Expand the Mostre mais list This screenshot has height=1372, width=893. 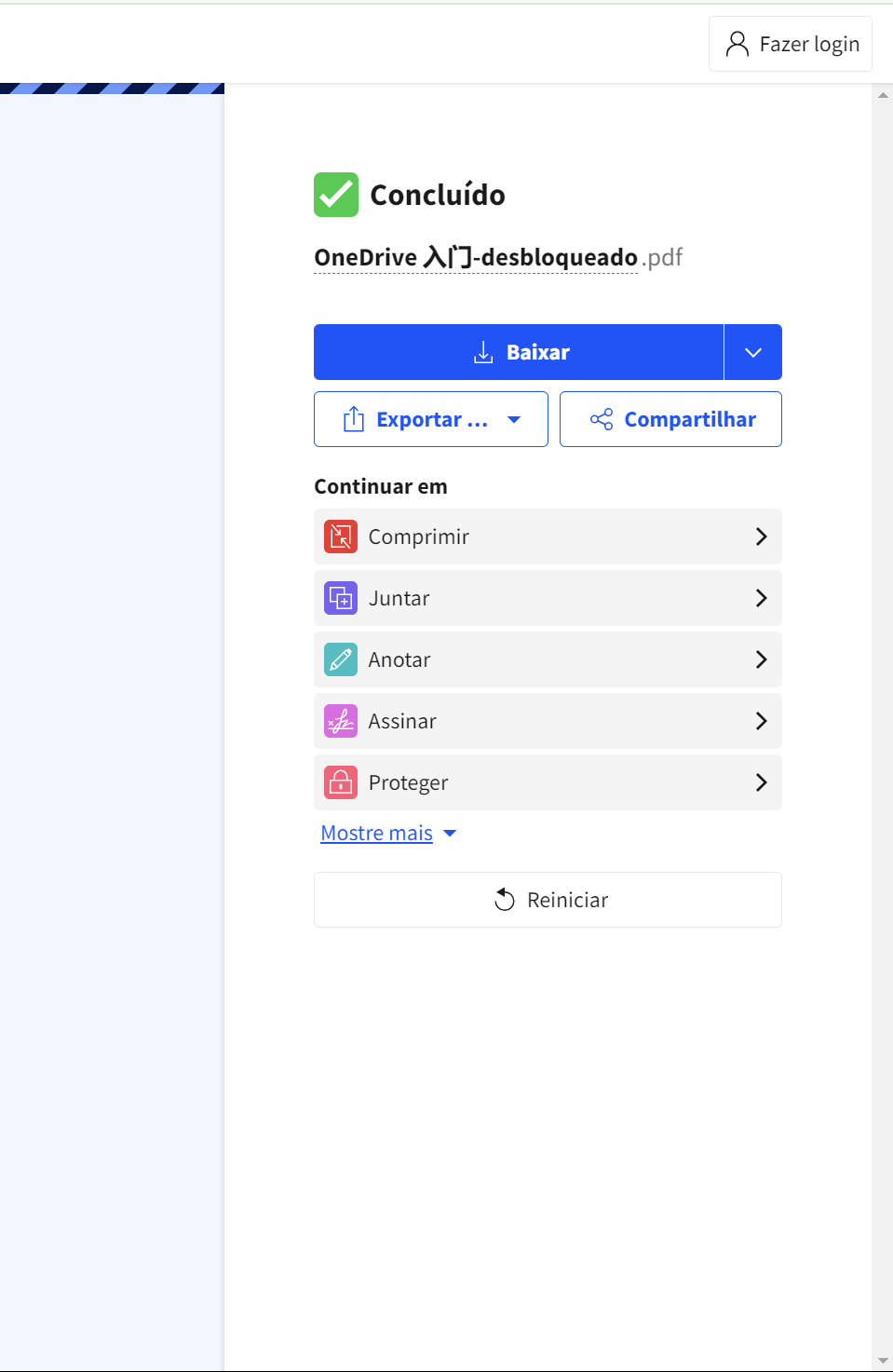coord(388,833)
